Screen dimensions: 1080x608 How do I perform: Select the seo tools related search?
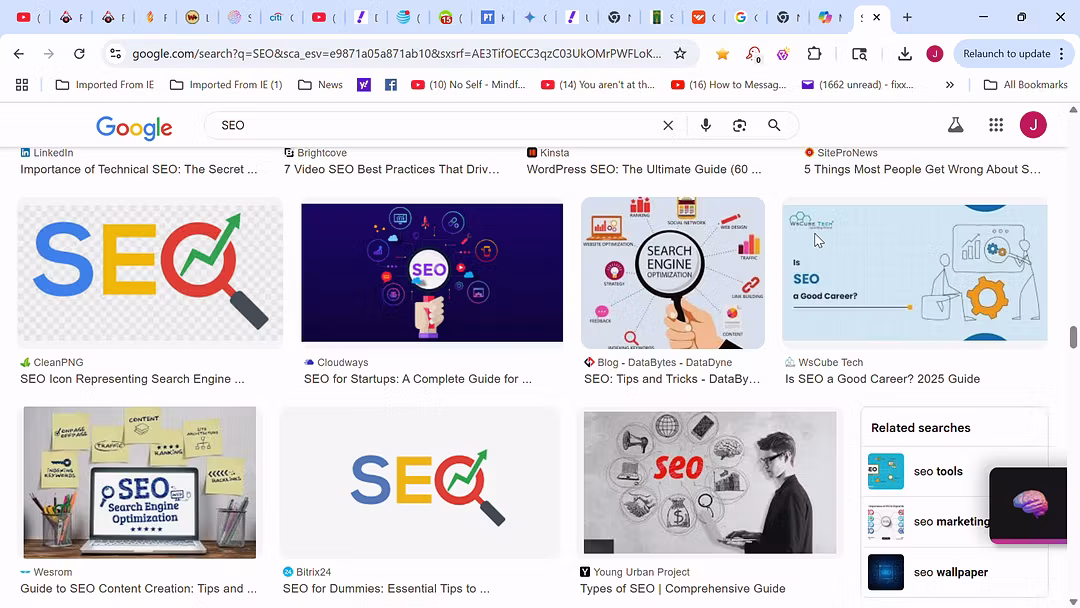pyautogui.click(x=937, y=471)
